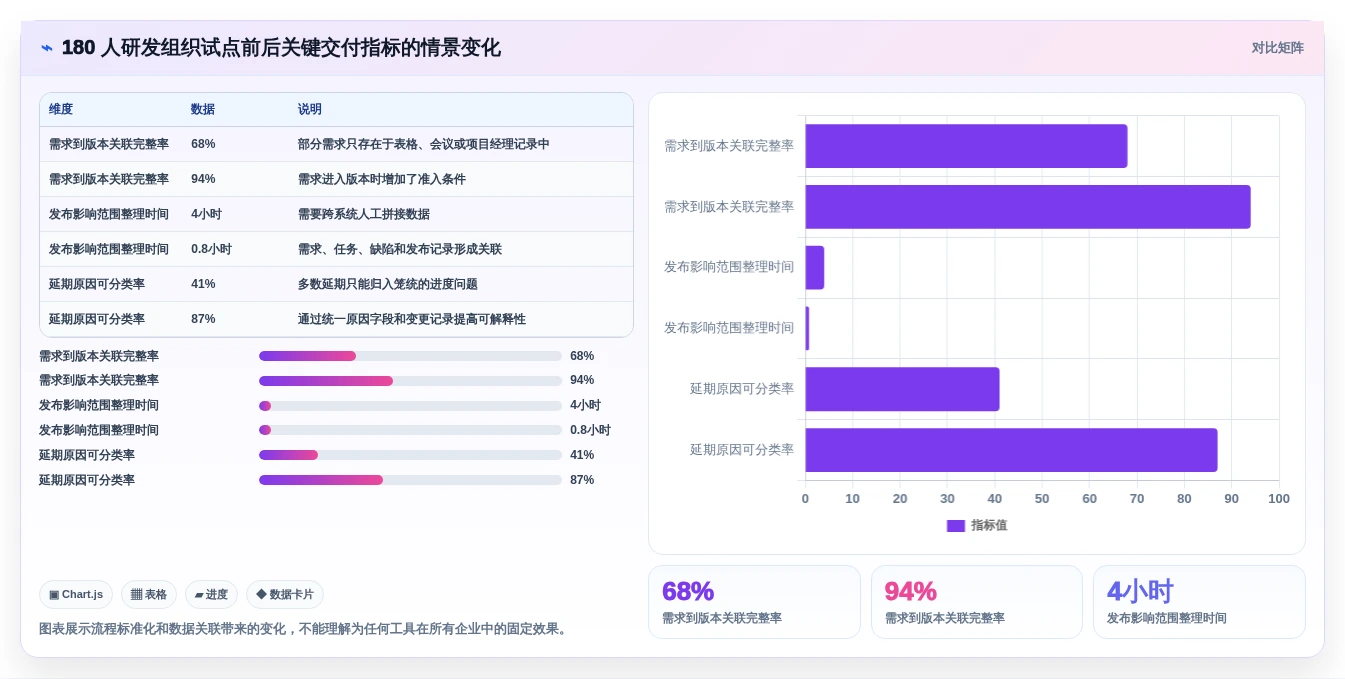Click the 87% cell in the table
1345x679 pixels.
(x=203, y=319)
